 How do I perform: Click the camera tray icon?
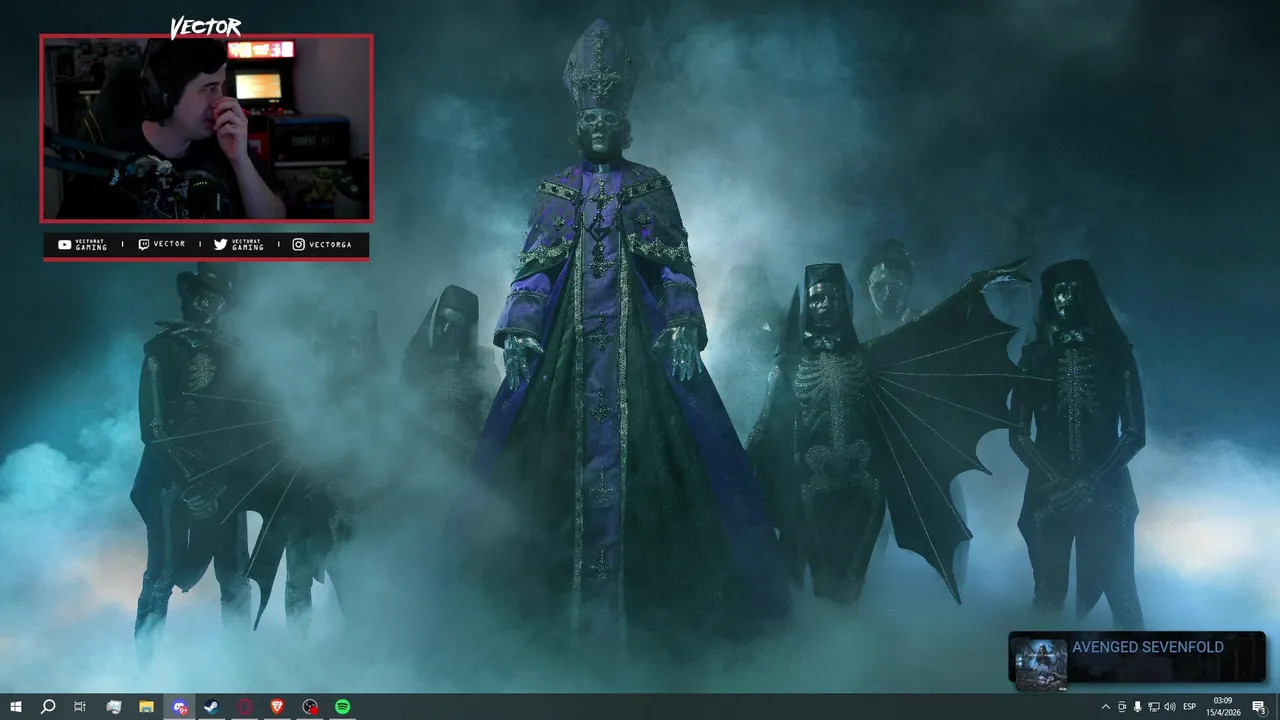coord(1121,707)
